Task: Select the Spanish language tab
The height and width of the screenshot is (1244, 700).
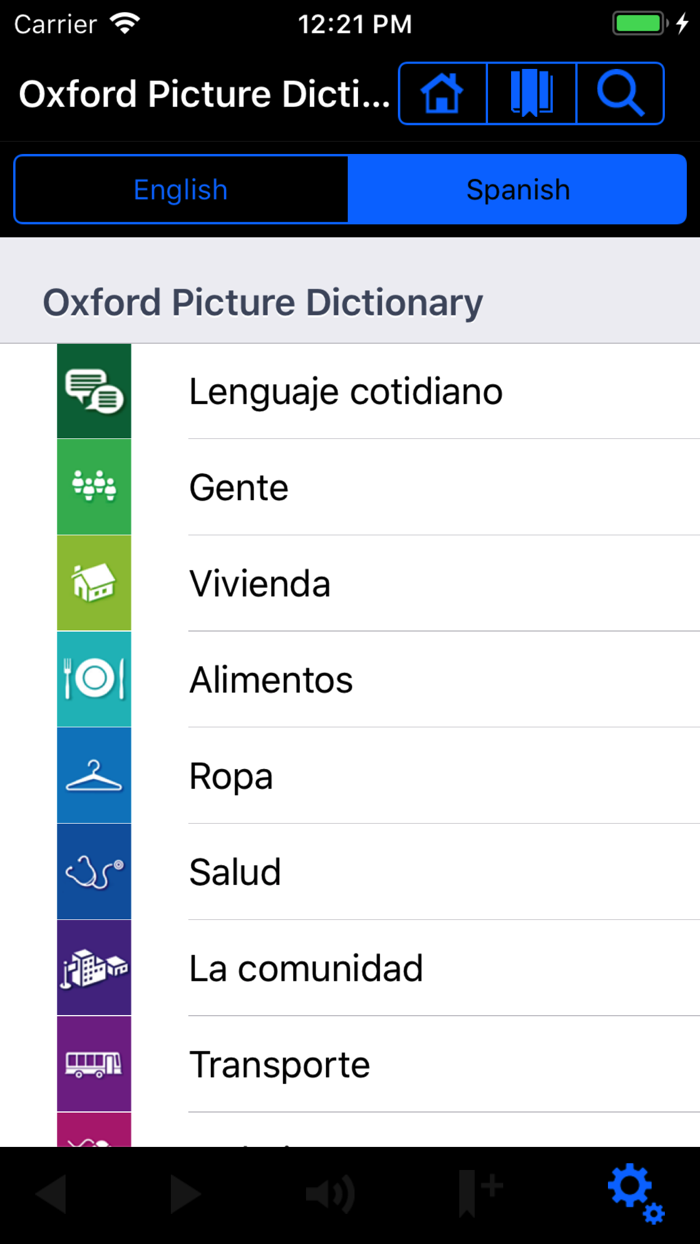Action: 518,189
